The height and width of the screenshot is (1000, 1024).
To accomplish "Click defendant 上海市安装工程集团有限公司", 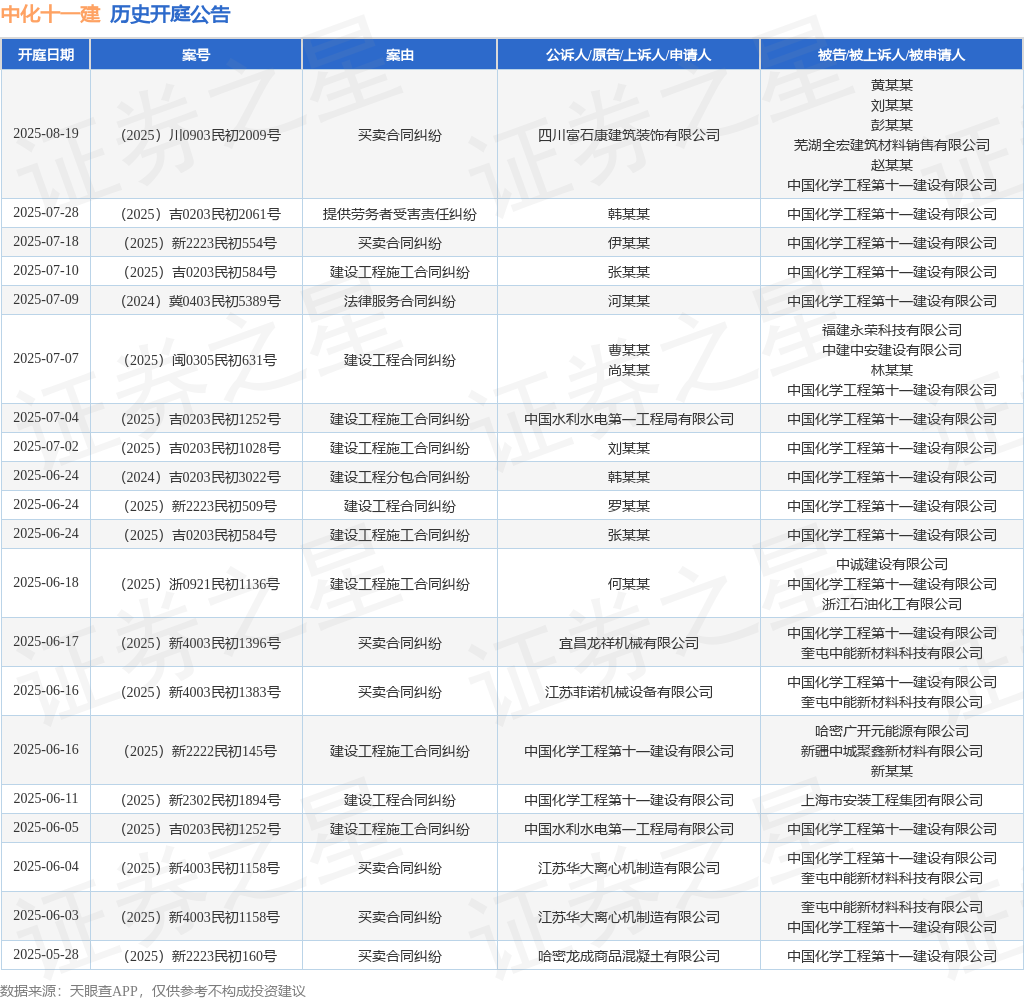I will (891, 800).
